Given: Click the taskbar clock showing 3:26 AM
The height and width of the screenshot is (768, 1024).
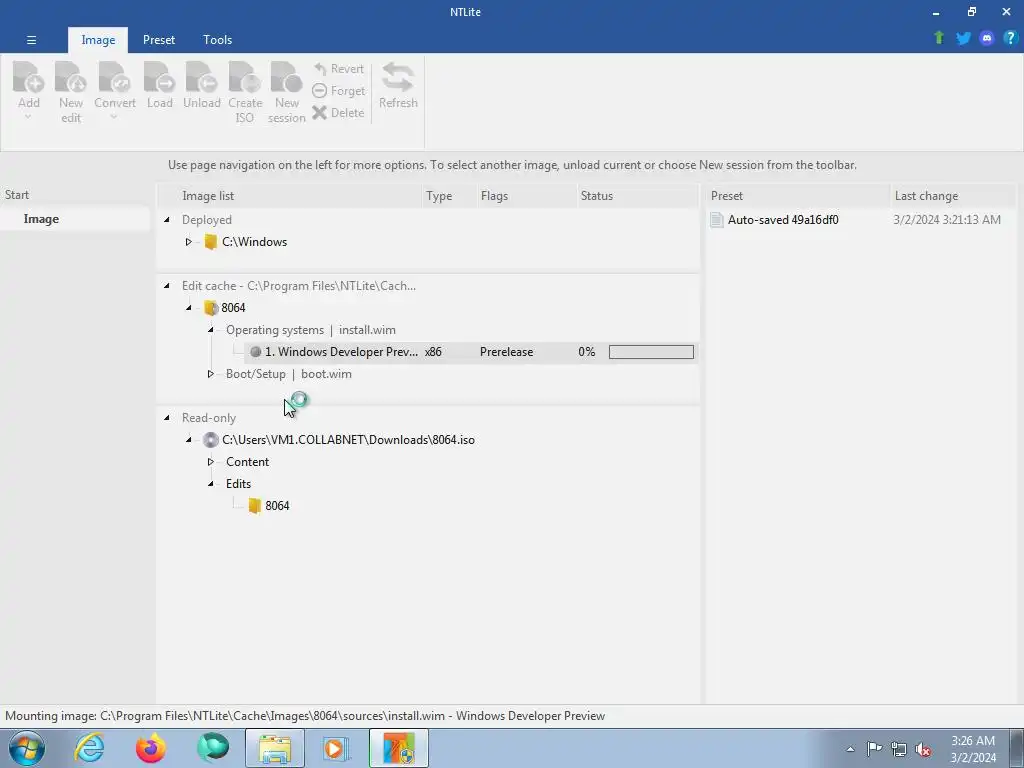Looking at the screenshot, I should (973, 749).
